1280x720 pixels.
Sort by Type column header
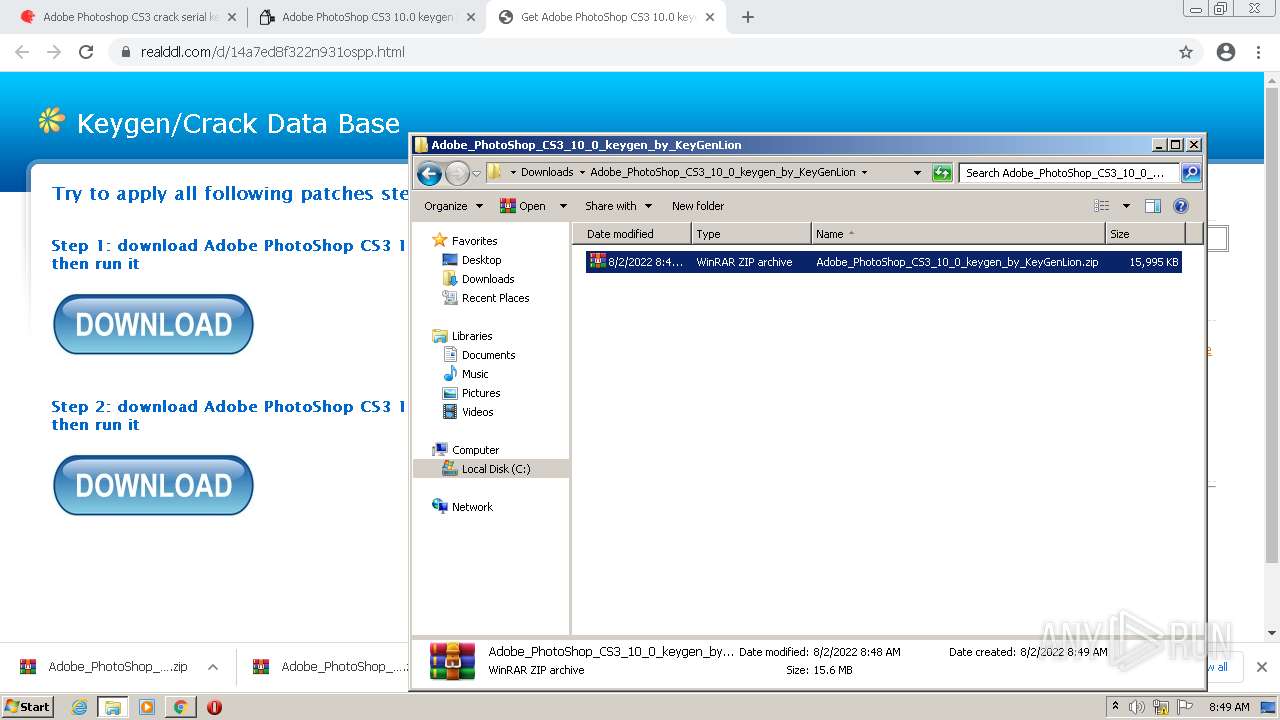click(751, 234)
